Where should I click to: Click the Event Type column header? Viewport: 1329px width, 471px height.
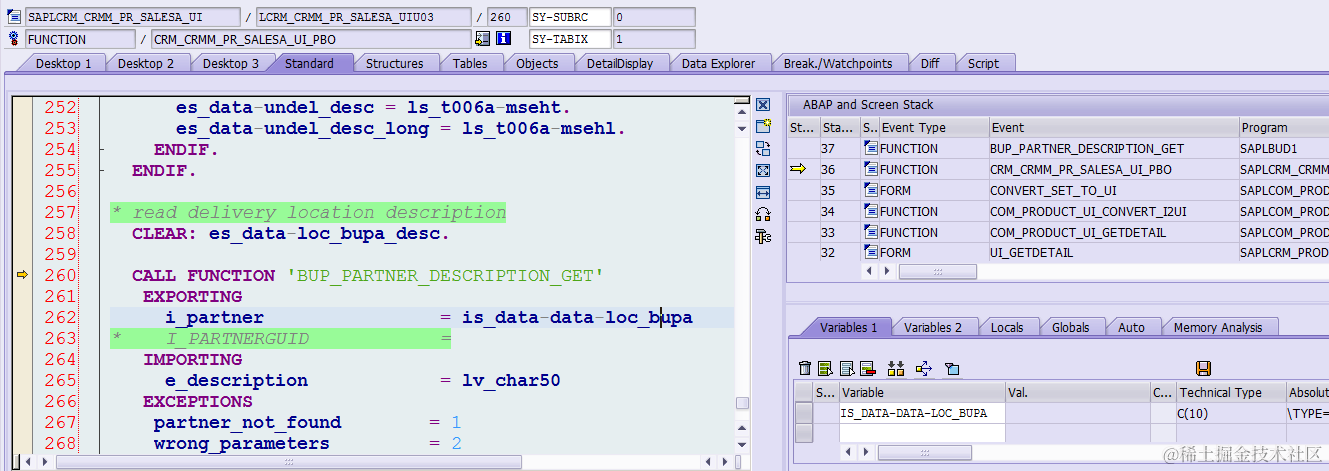[932, 127]
